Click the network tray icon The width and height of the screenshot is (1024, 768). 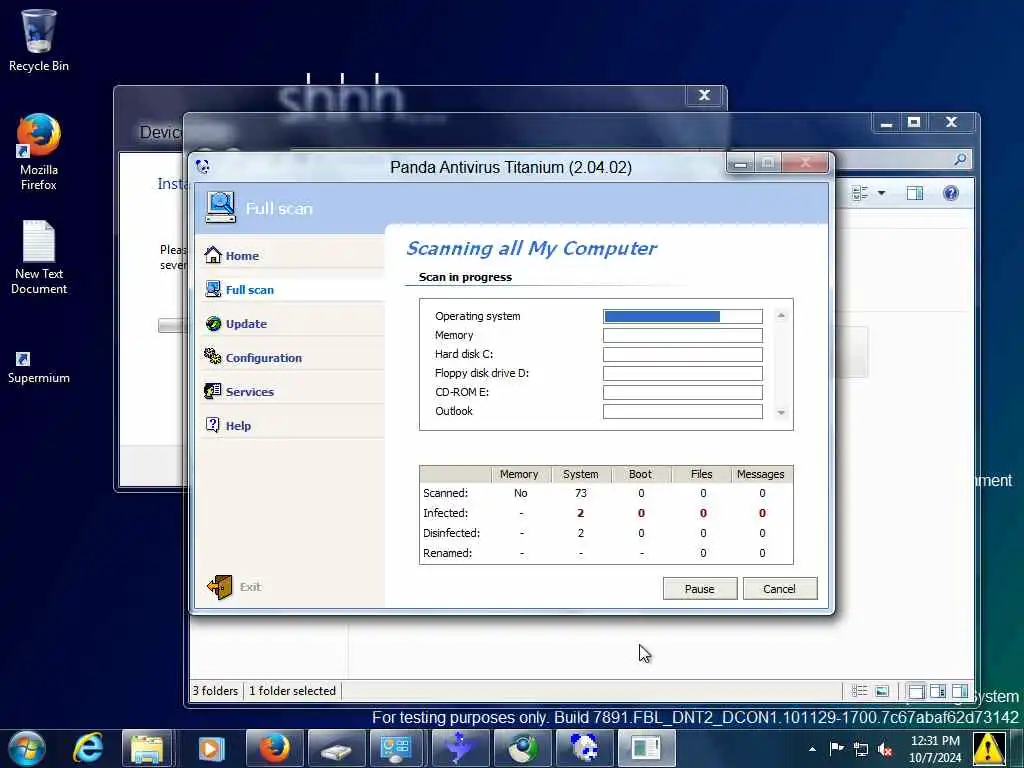coord(861,749)
